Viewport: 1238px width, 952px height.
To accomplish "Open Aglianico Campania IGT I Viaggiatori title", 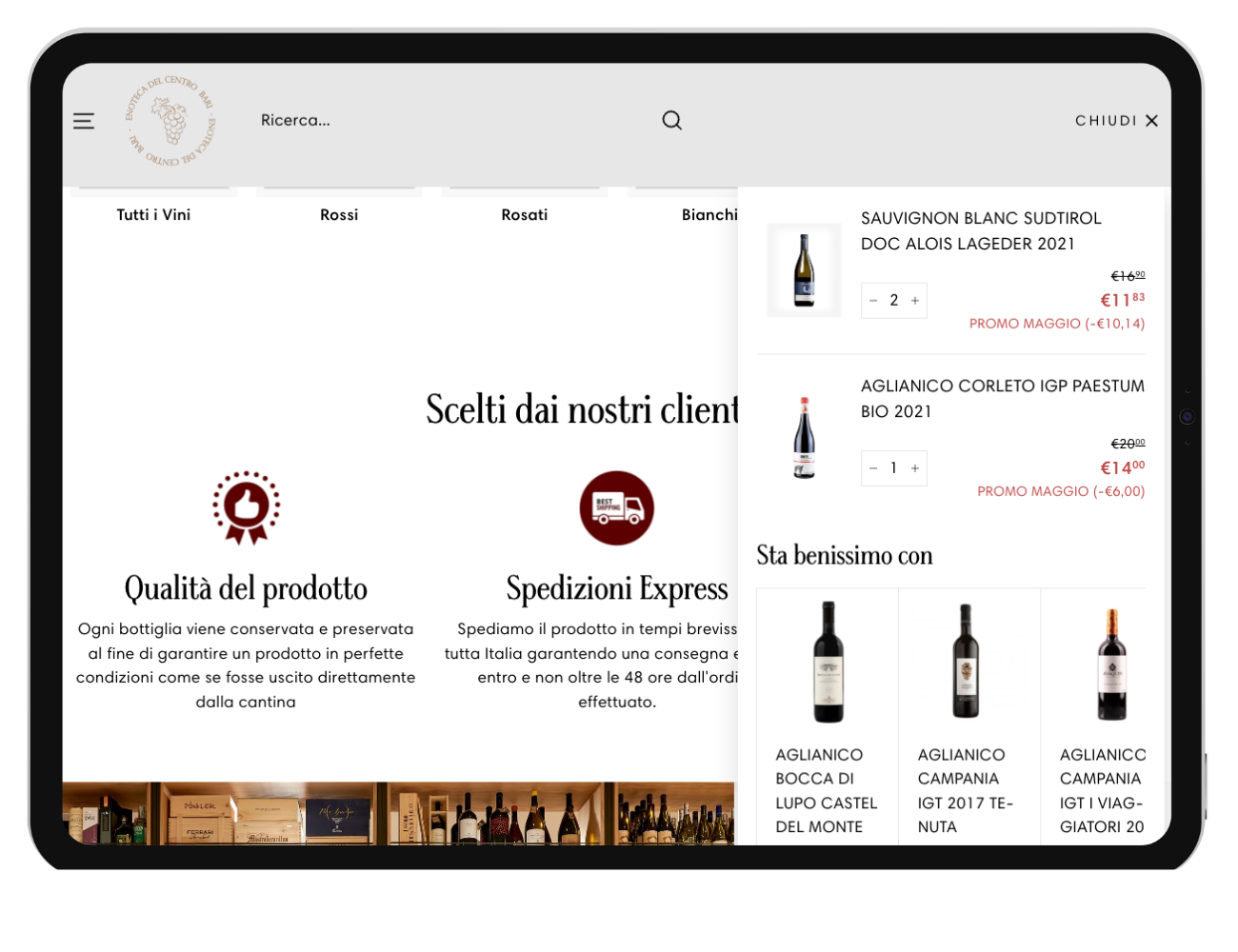I will (x=1103, y=791).
